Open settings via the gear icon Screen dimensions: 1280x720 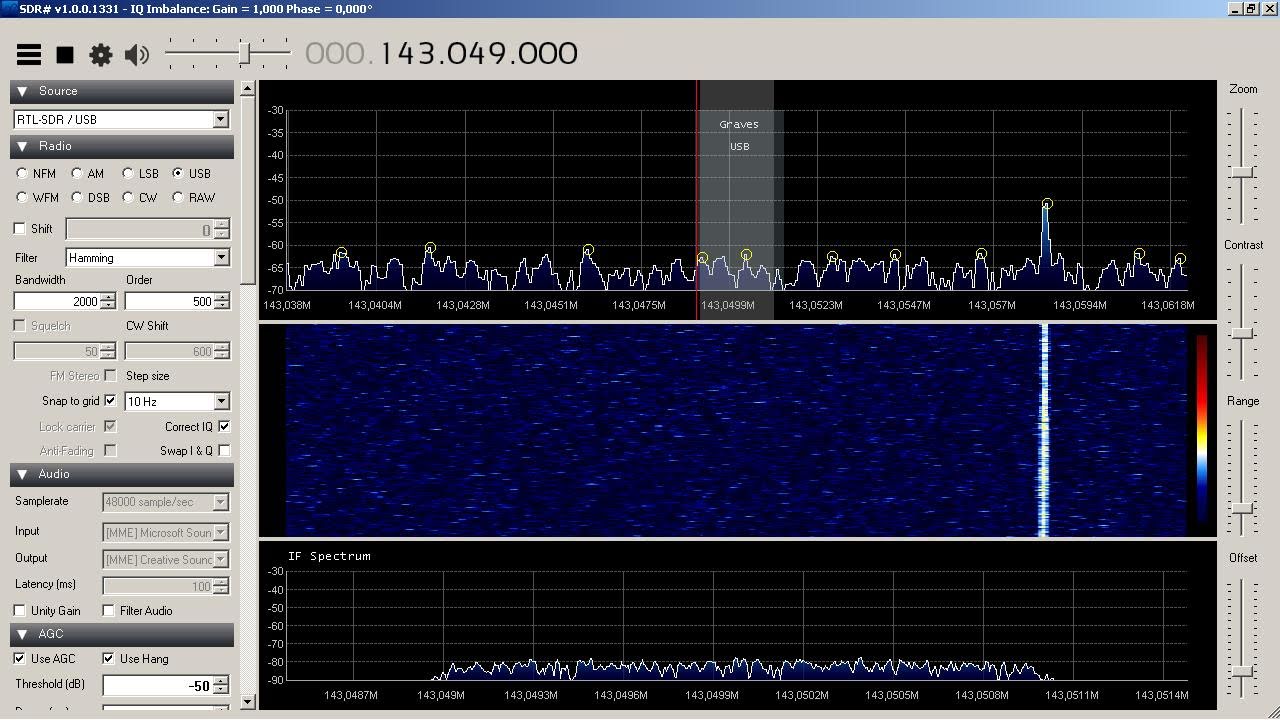(100, 54)
